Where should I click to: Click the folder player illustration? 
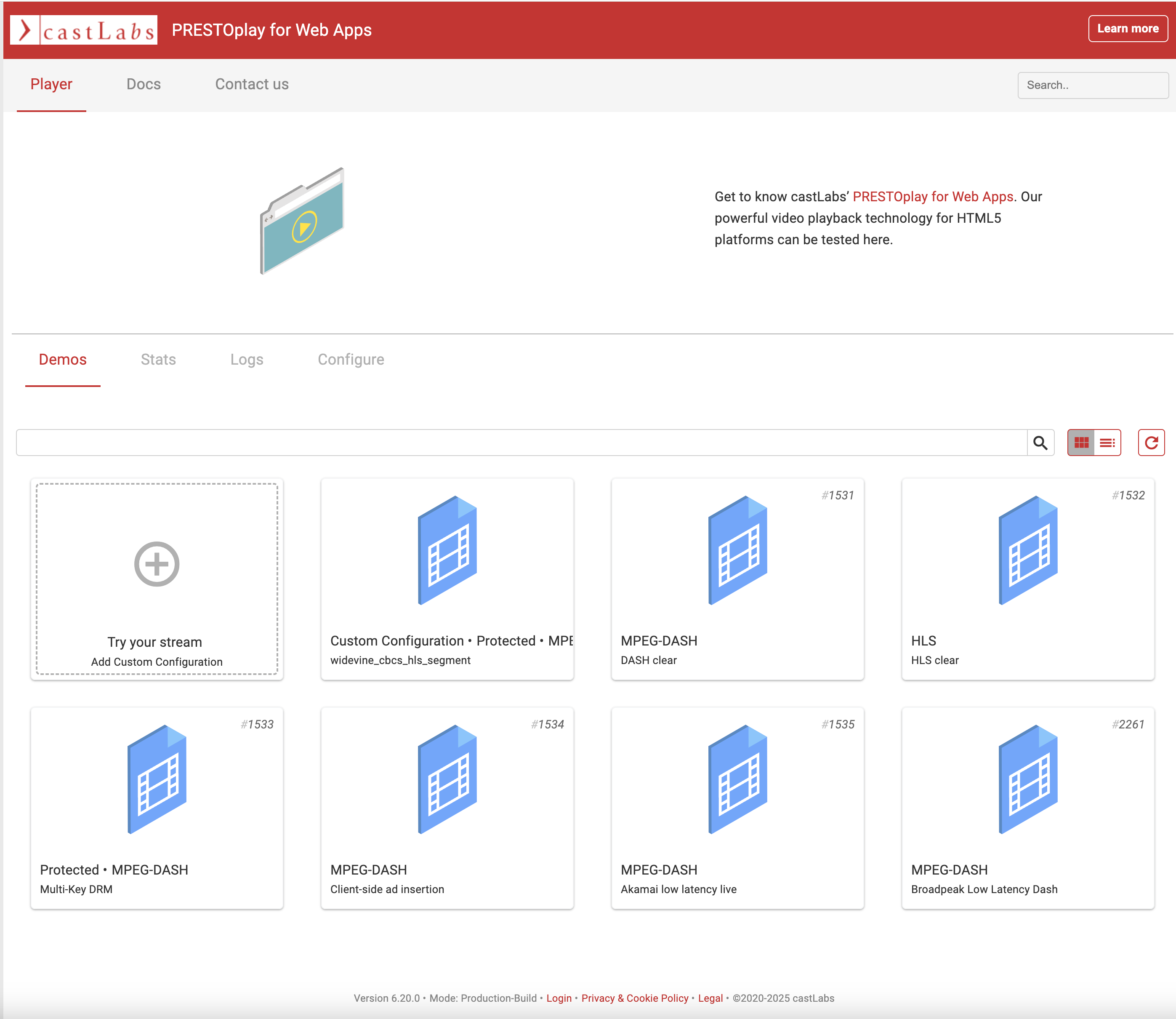(x=302, y=221)
